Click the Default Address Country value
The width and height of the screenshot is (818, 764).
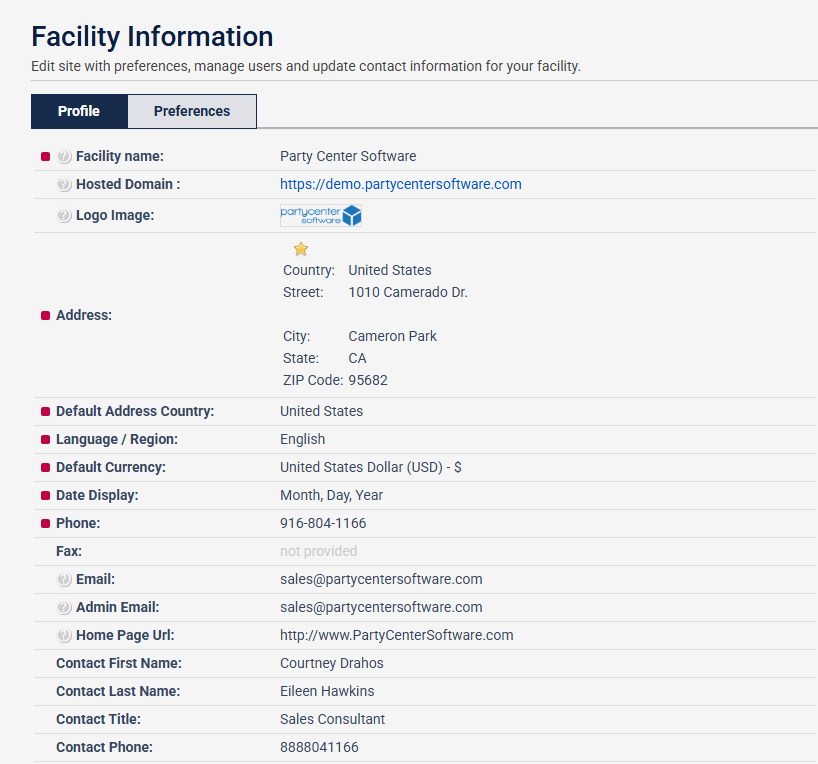pyautogui.click(x=321, y=411)
